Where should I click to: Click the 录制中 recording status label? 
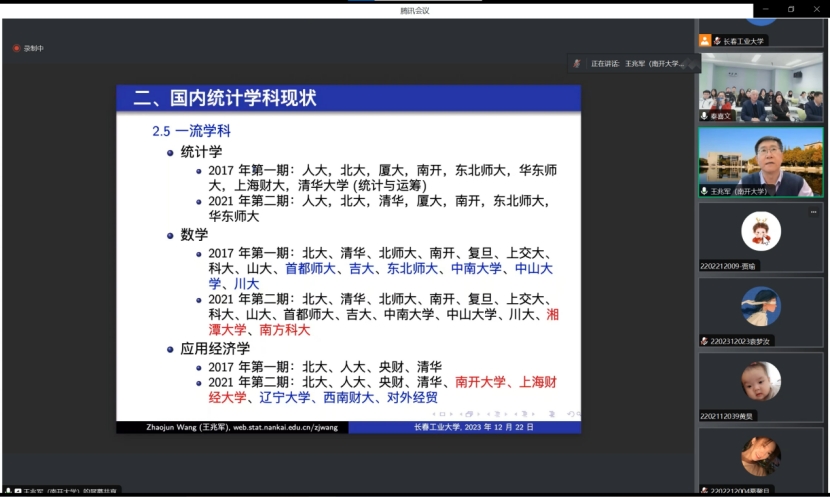[34, 48]
